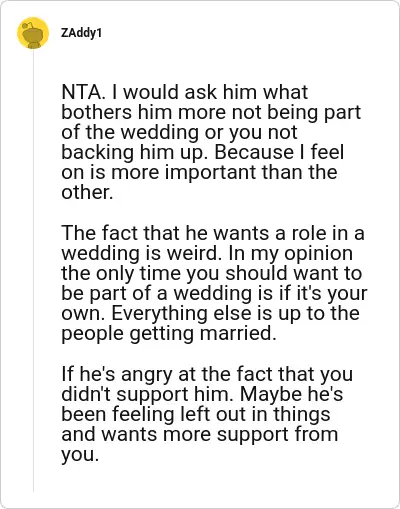Click the line 'on is more important than the'
The image size is (400, 509).
199,172
